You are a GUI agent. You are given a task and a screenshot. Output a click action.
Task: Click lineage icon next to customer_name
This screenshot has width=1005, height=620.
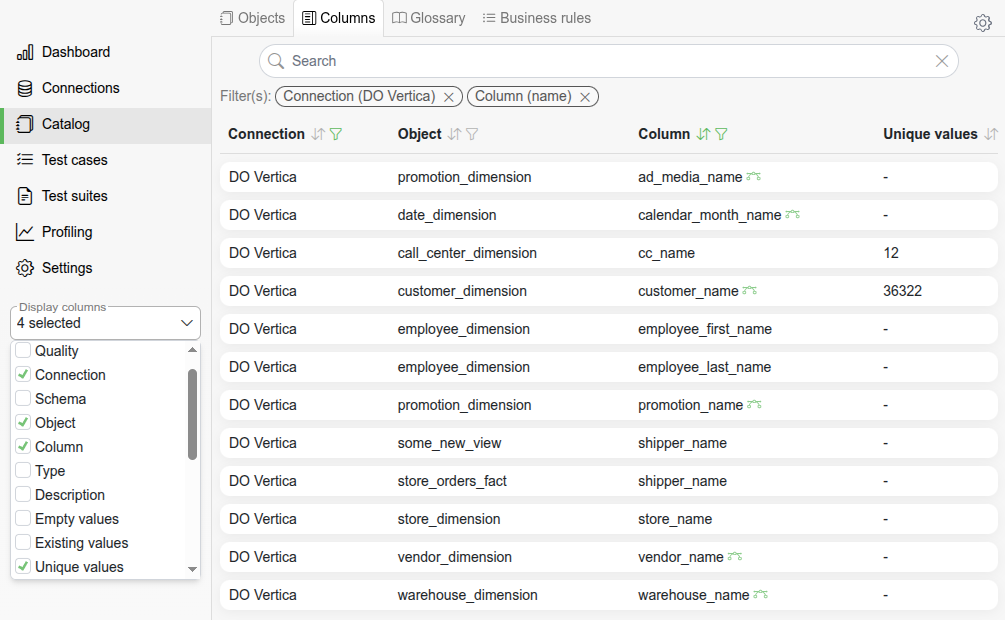pos(750,291)
